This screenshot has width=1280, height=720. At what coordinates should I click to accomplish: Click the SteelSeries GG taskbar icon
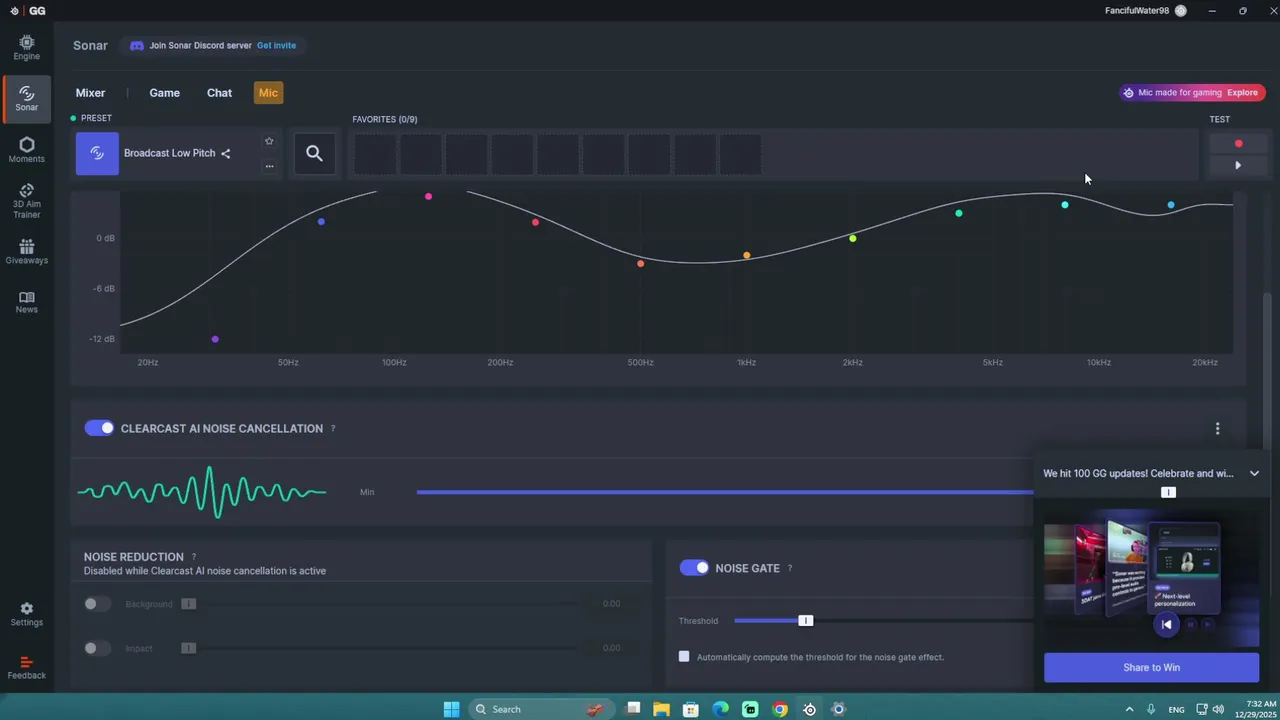(x=810, y=709)
